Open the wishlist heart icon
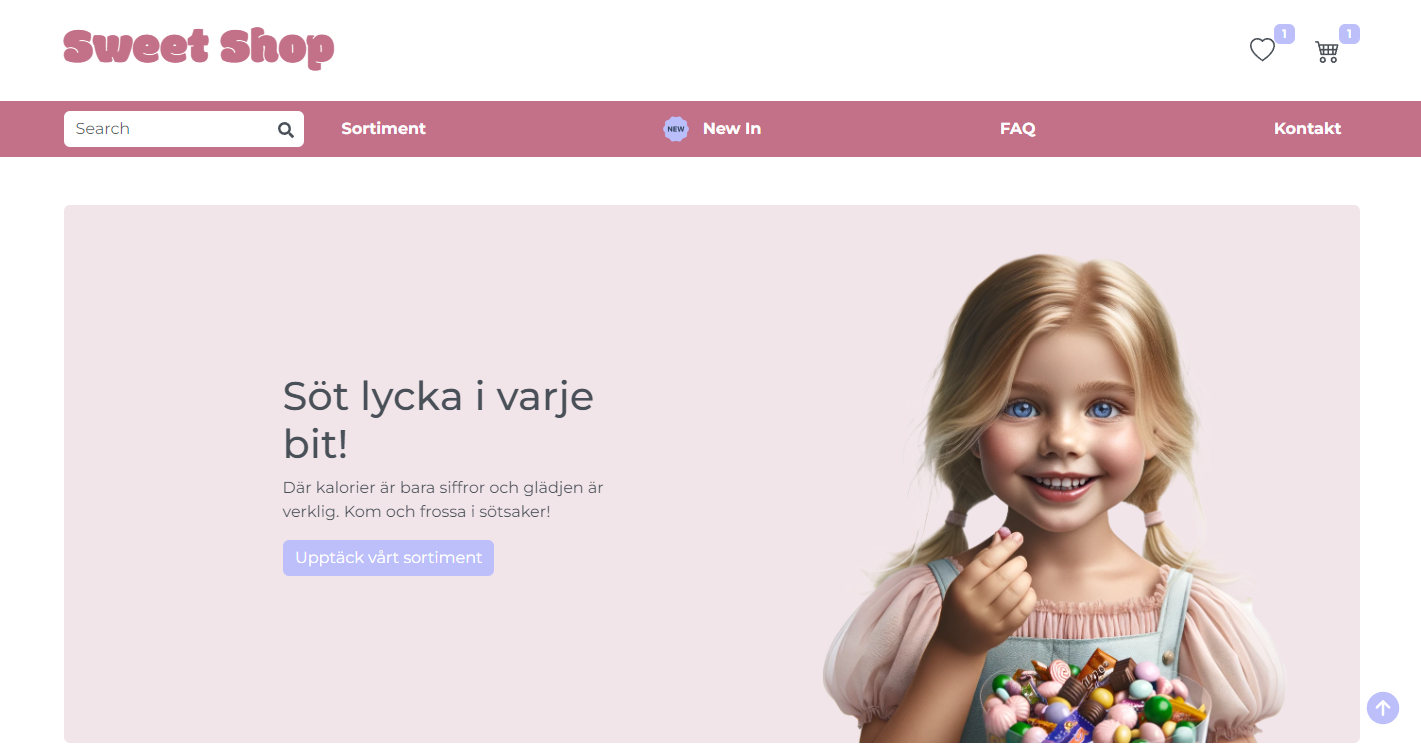Viewport: 1421px width, 748px height. 1262,50
